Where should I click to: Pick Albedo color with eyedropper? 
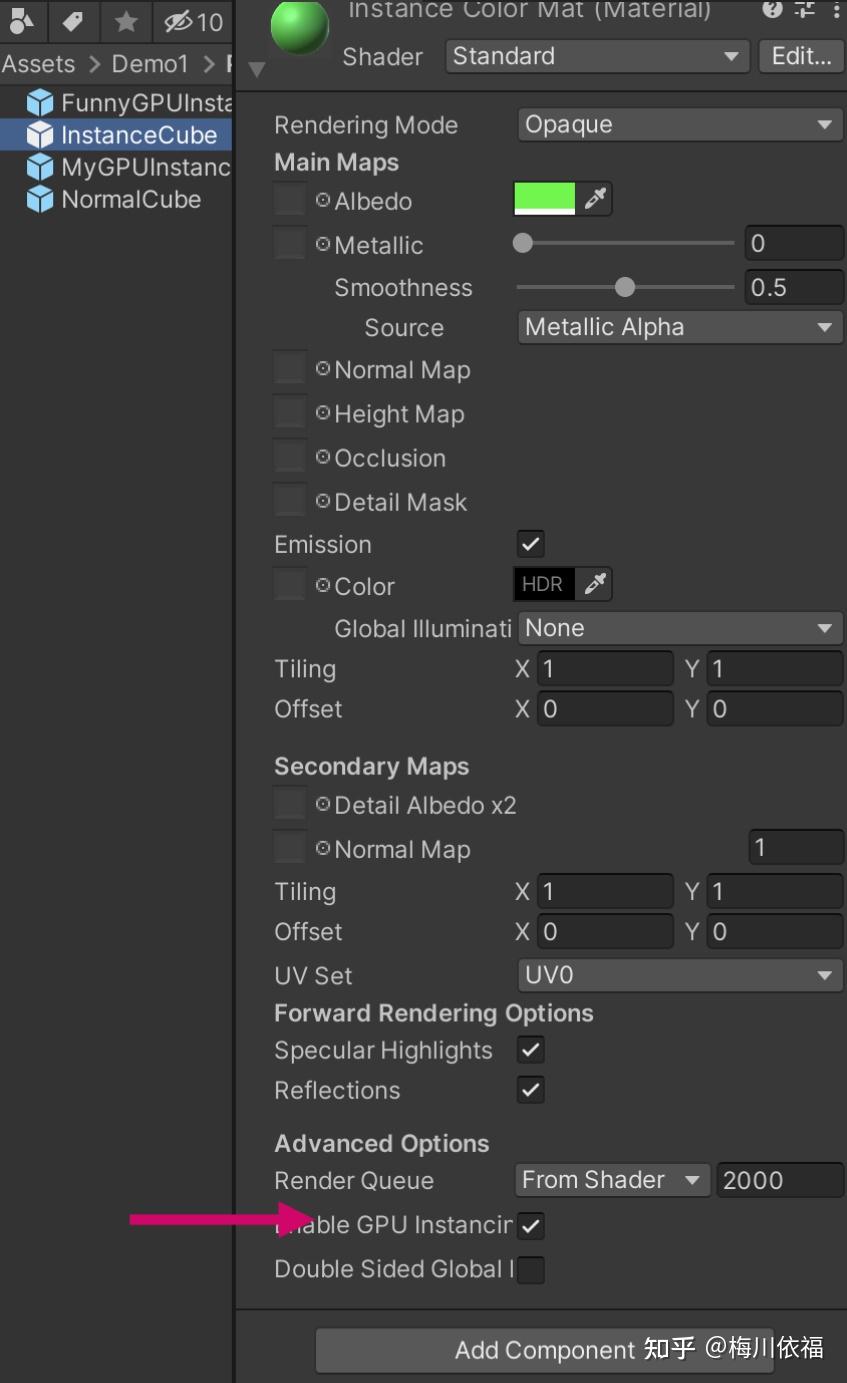pos(595,199)
